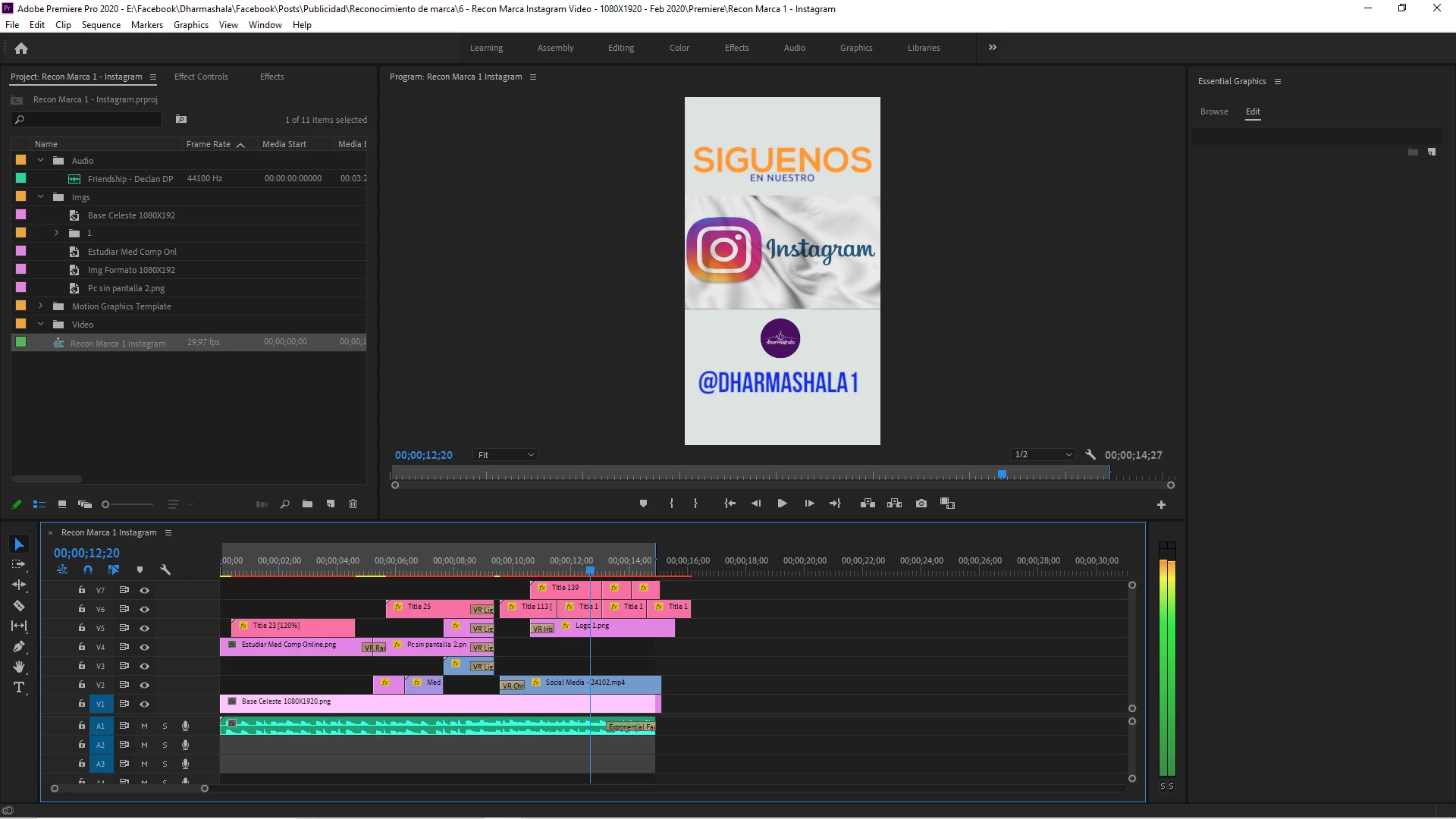Open Program monitor wrench settings
Viewport: 1456px width, 819px height.
(x=1090, y=455)
